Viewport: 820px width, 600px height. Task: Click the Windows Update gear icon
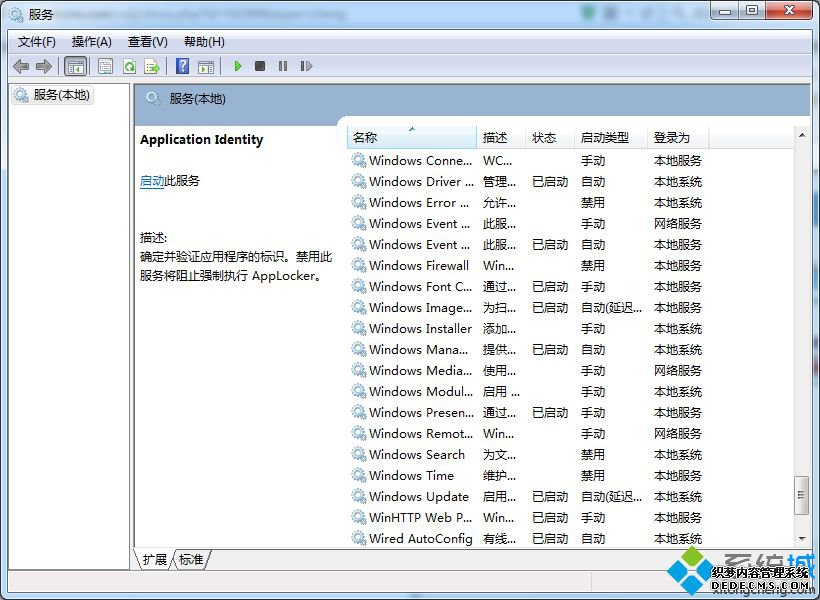[359, 496]
